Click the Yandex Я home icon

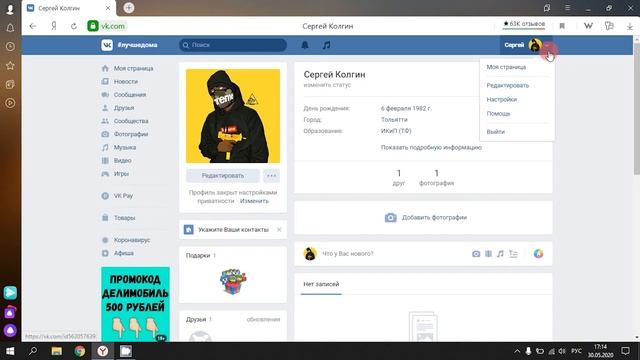53,26
